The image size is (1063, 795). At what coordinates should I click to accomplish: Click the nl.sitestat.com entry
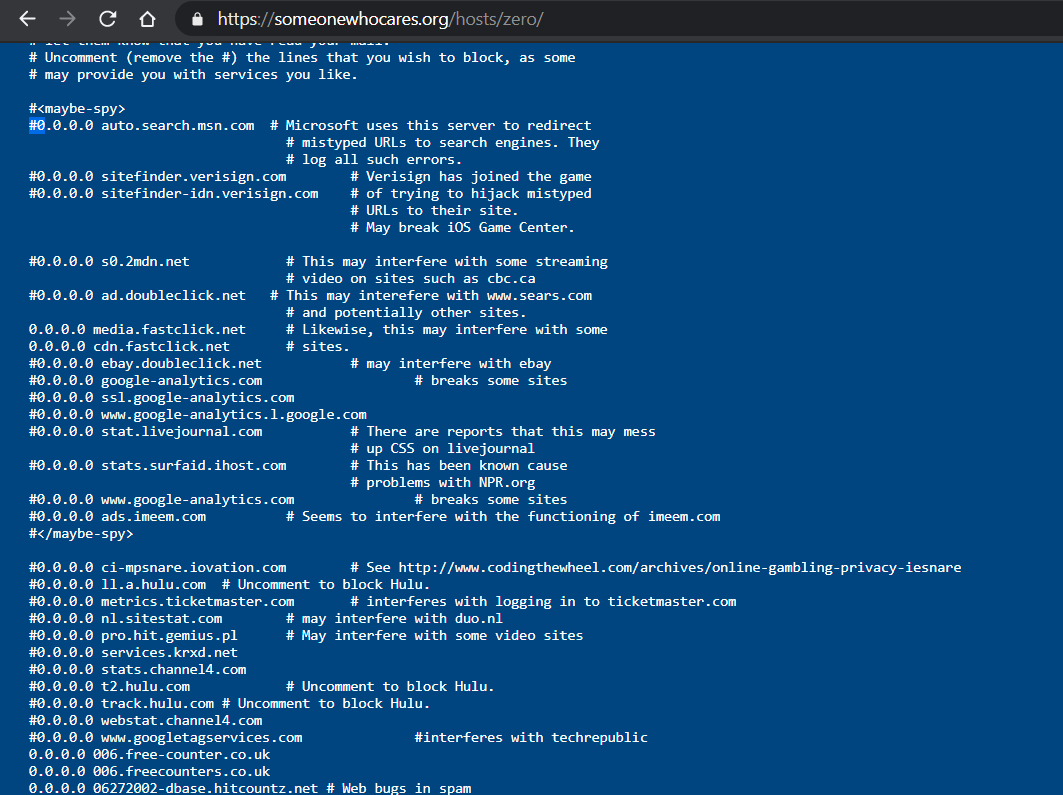(x=161, y=618)
